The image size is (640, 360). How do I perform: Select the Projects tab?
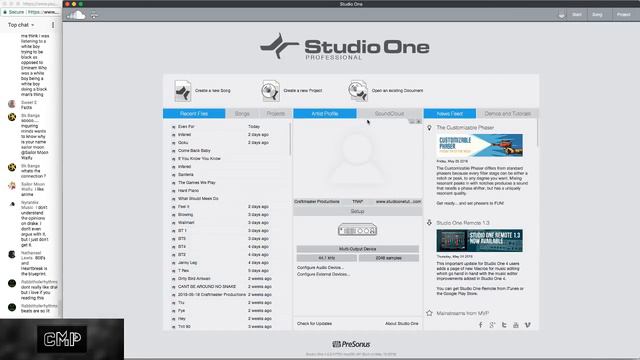tap(276, 113)
